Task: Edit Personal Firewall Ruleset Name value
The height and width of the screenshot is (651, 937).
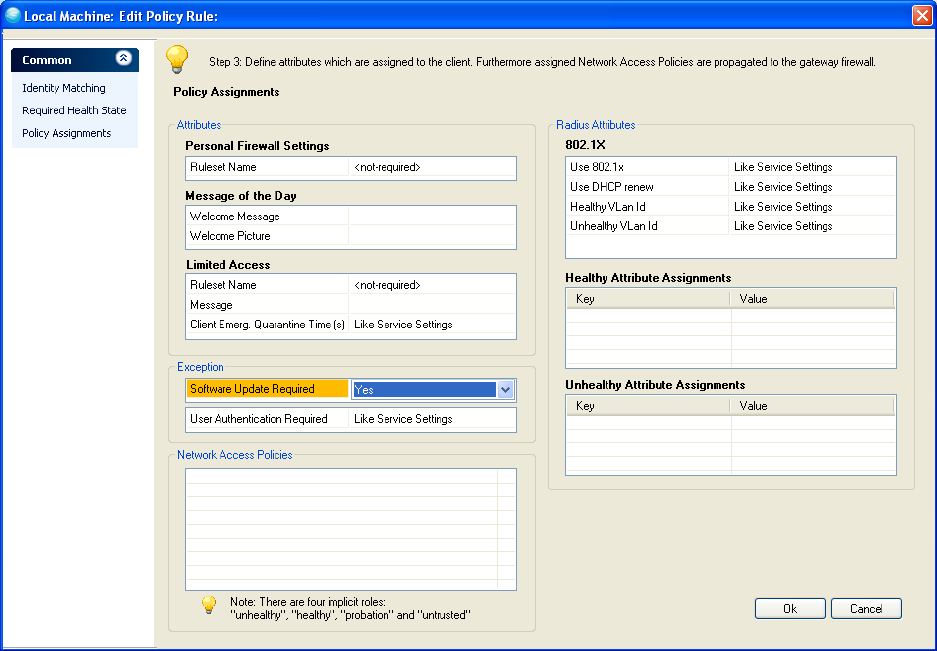Action: 432,167
